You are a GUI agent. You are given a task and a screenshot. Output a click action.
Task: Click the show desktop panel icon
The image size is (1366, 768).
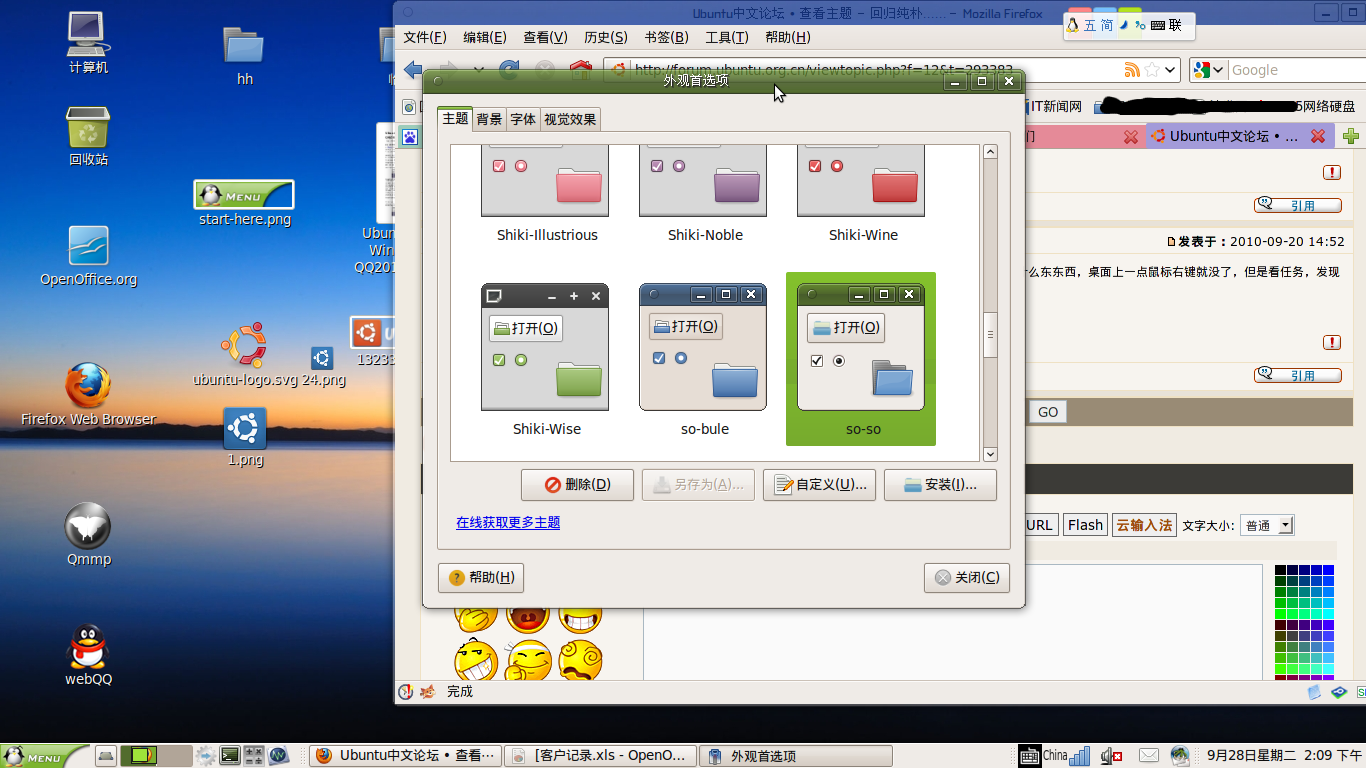tap(104, 756)
